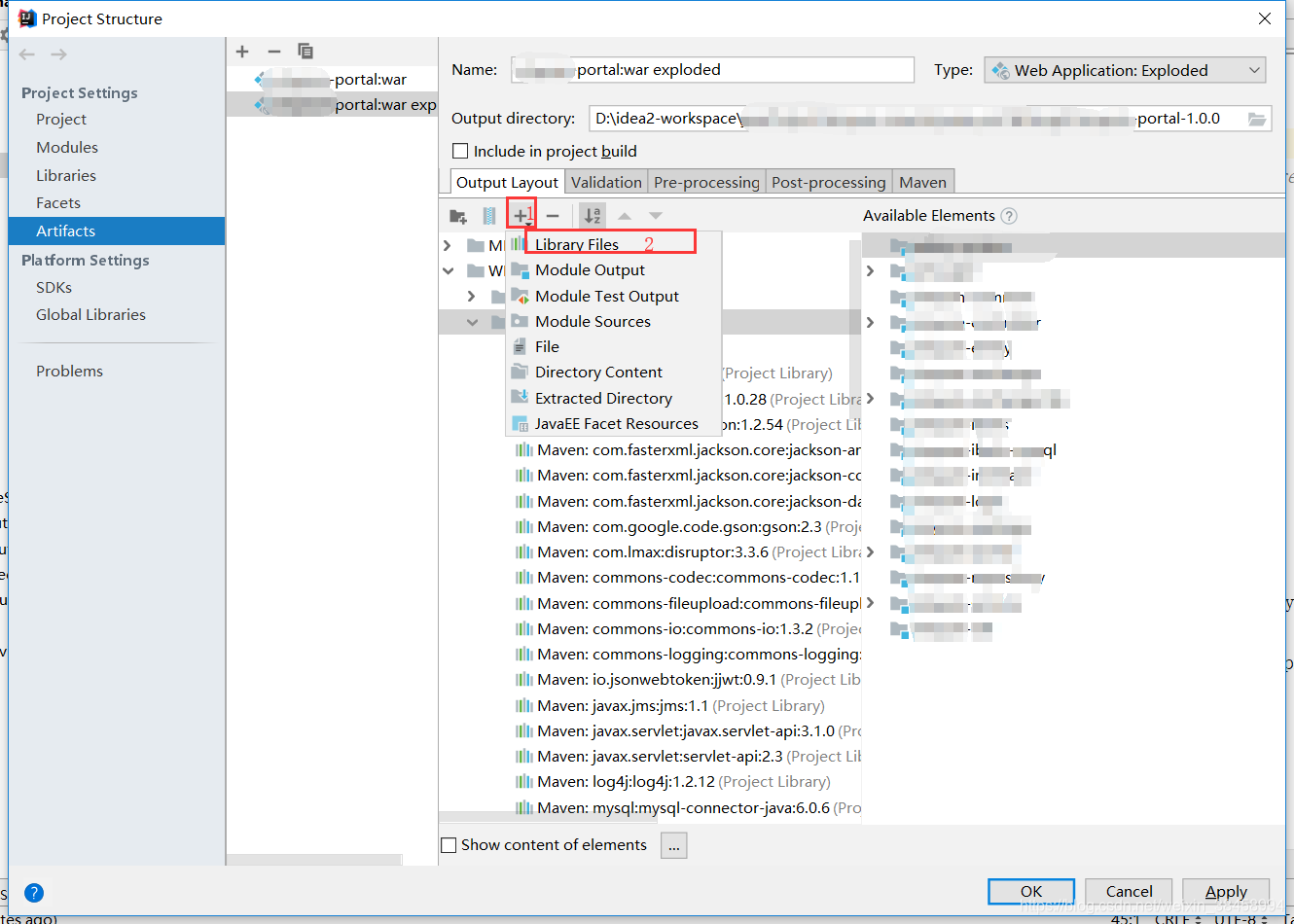Click library icon of commons-io:1.3.2 entry

pos(523,628)
